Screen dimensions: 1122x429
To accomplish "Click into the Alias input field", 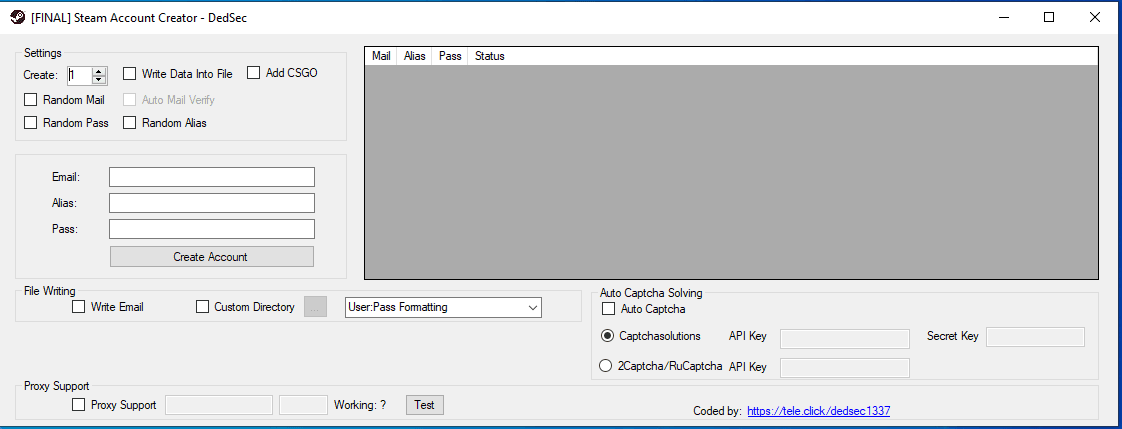I will point(212,203).
